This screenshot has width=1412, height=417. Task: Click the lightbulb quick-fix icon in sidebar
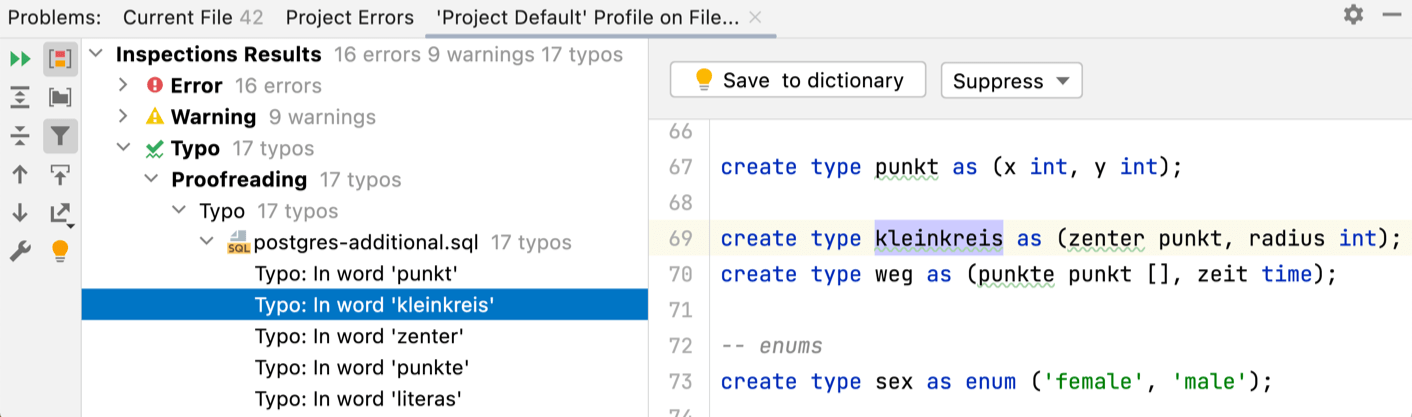click(60, 250)
